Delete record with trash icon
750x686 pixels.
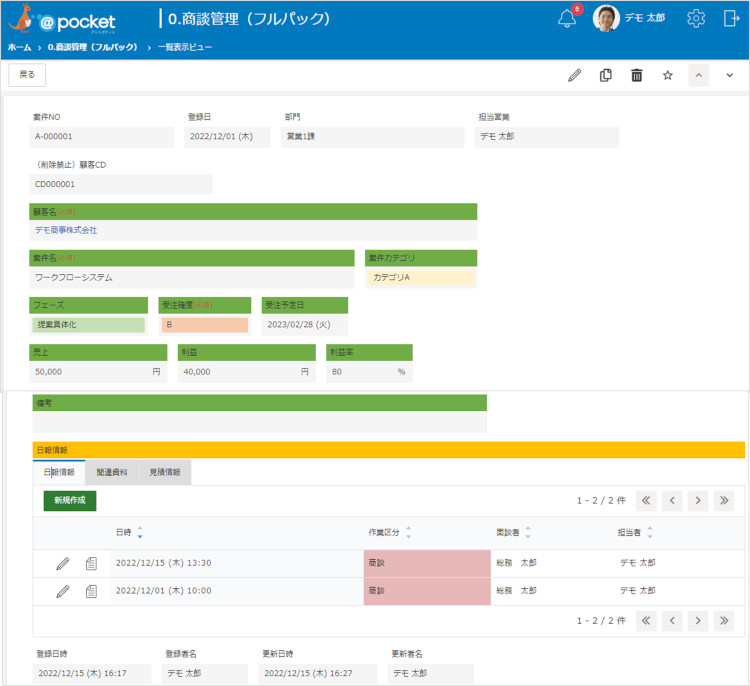[637, 76]
